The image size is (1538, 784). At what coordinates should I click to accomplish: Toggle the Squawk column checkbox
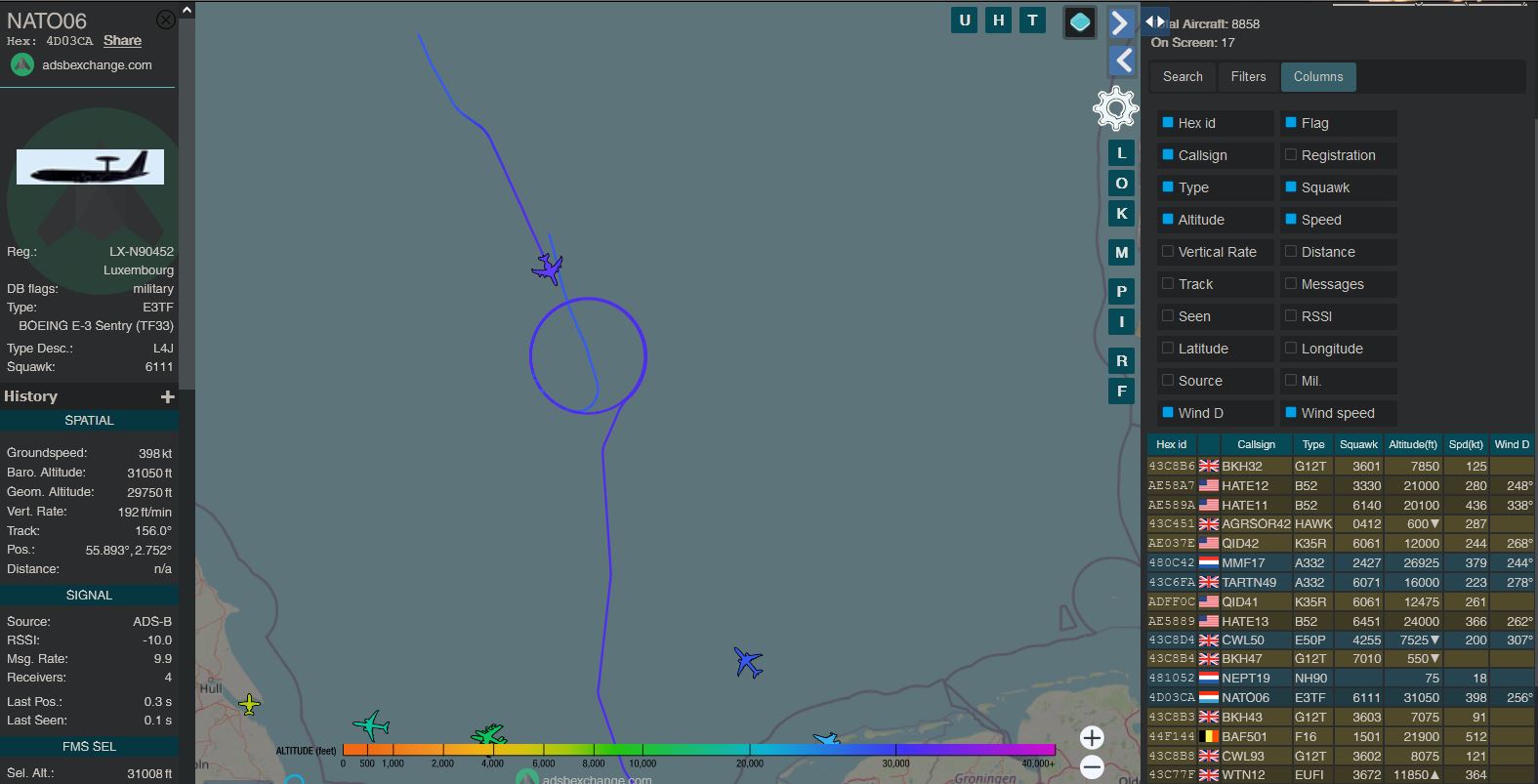tap(1290, 187)
